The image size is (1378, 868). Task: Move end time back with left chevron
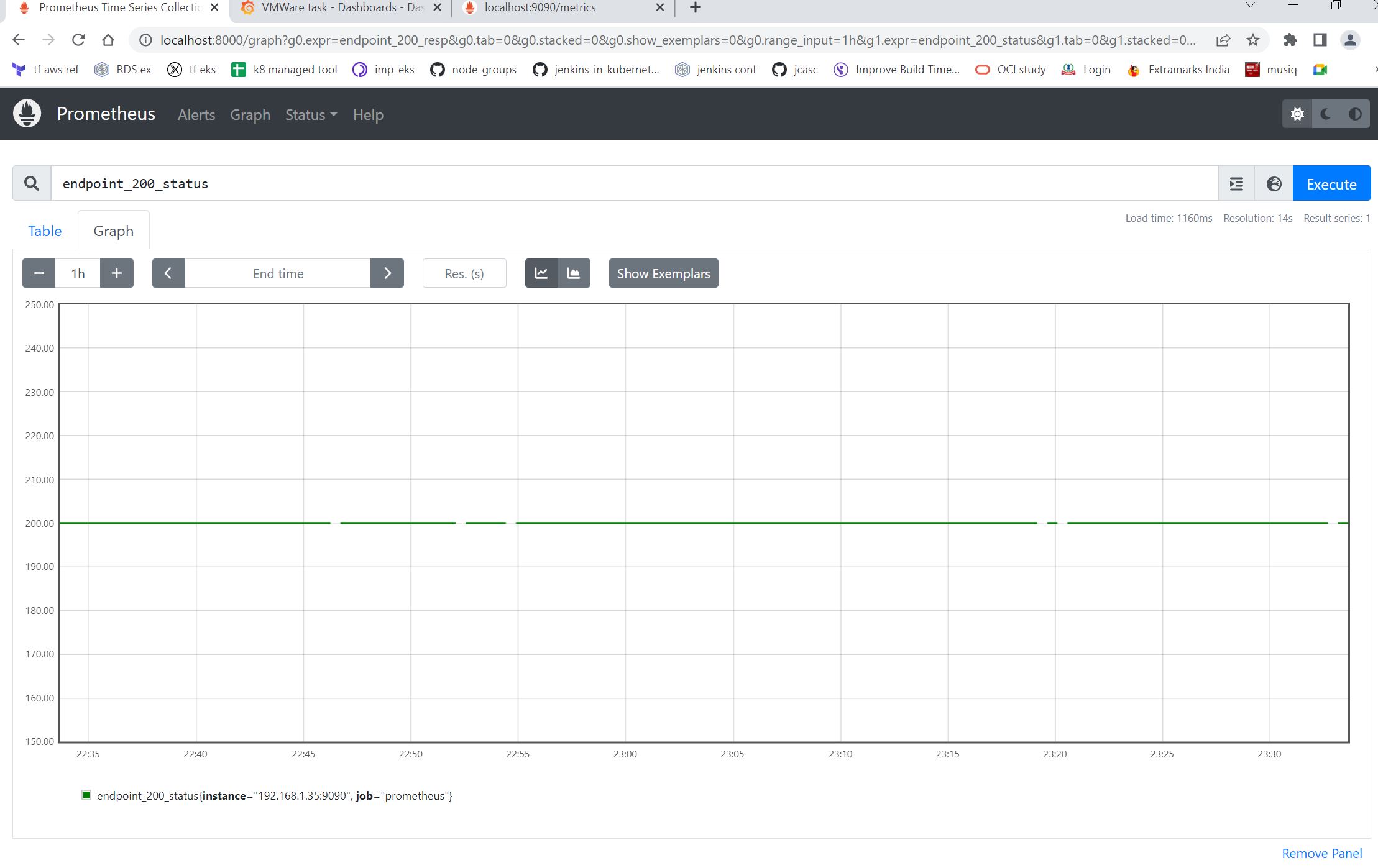pos(168,273)
